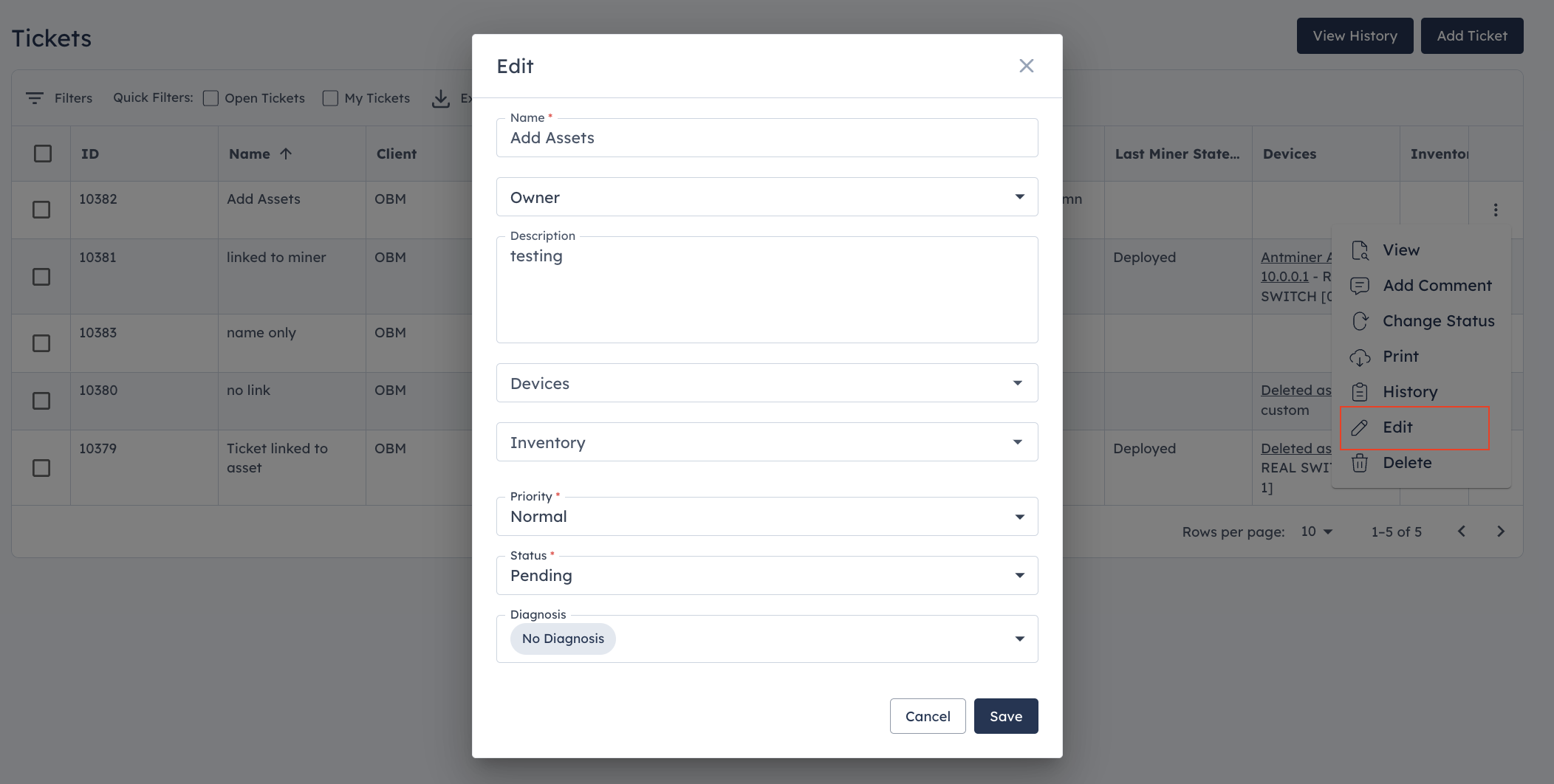
Task: Expand the Owner dropdown
Action: tap(767, 197)
